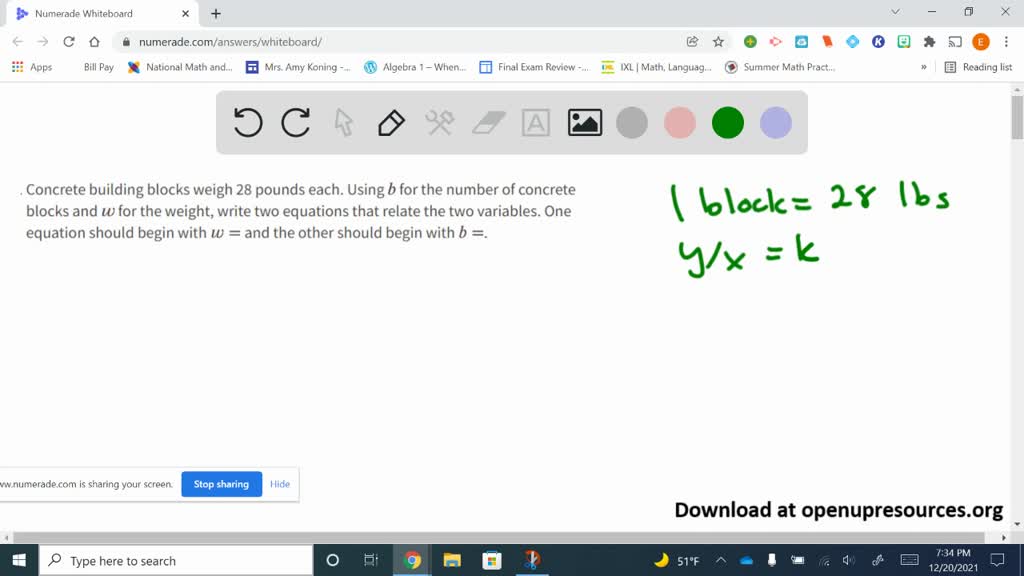
Task: Open the insert image tool
Action: (584, 123)
